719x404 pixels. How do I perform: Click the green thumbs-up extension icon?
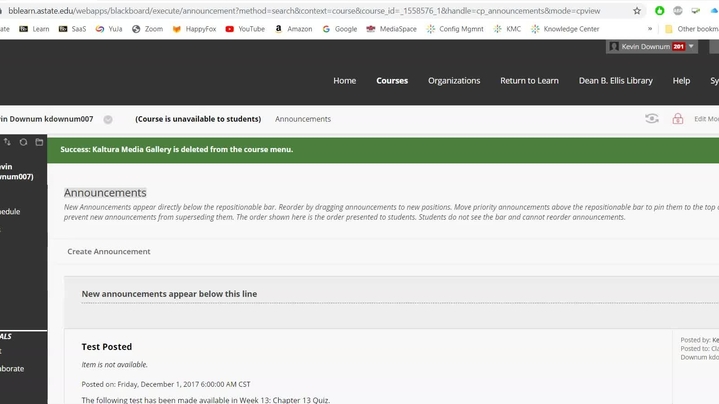(x=659, y=11)
